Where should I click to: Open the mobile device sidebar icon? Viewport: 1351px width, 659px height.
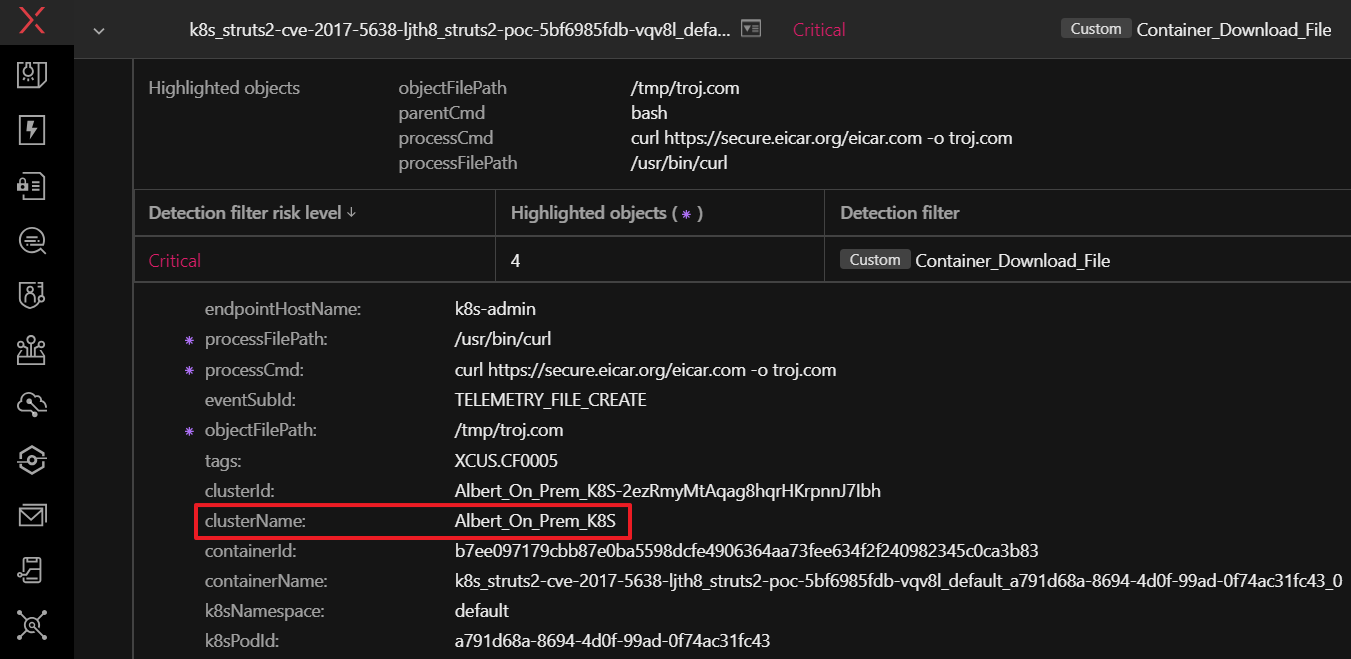(x=32, y=570)
